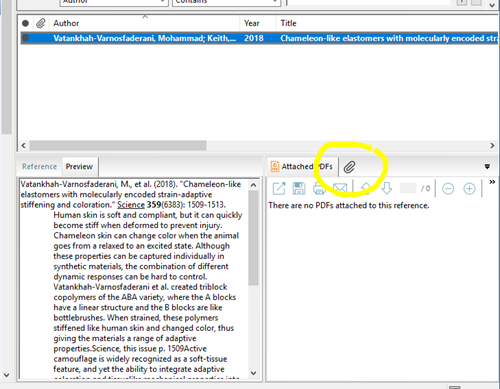
Task: Click 'There are no PDFs attached' message
Action: point(349,205)
